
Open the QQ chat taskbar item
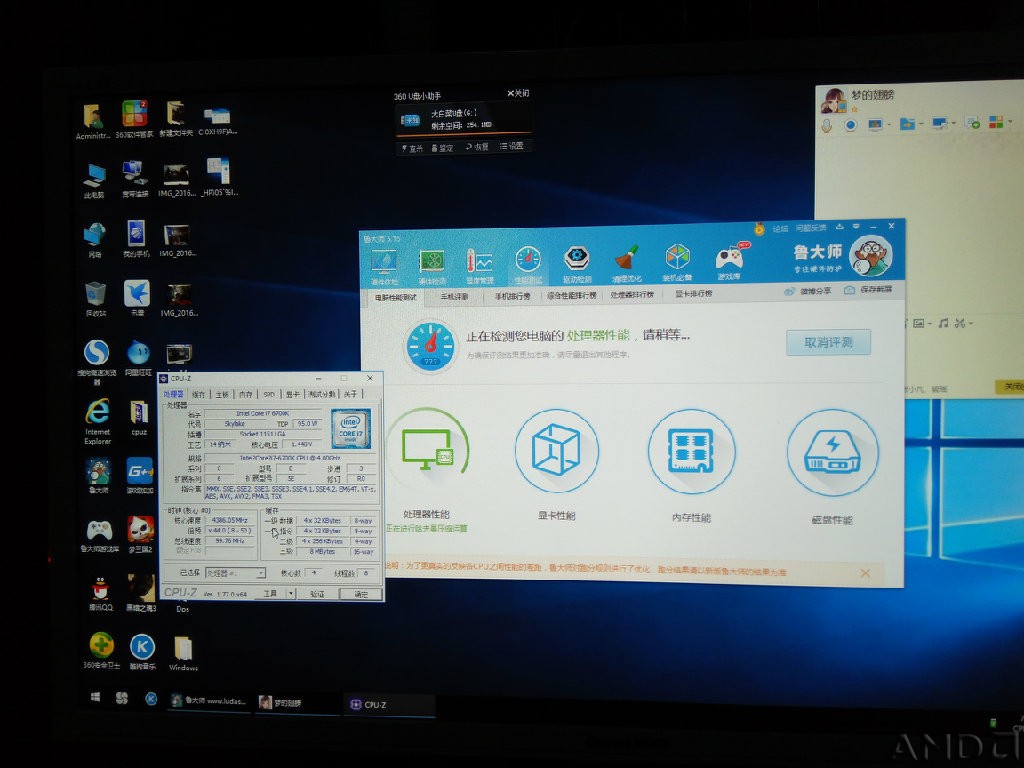point(298,703)
